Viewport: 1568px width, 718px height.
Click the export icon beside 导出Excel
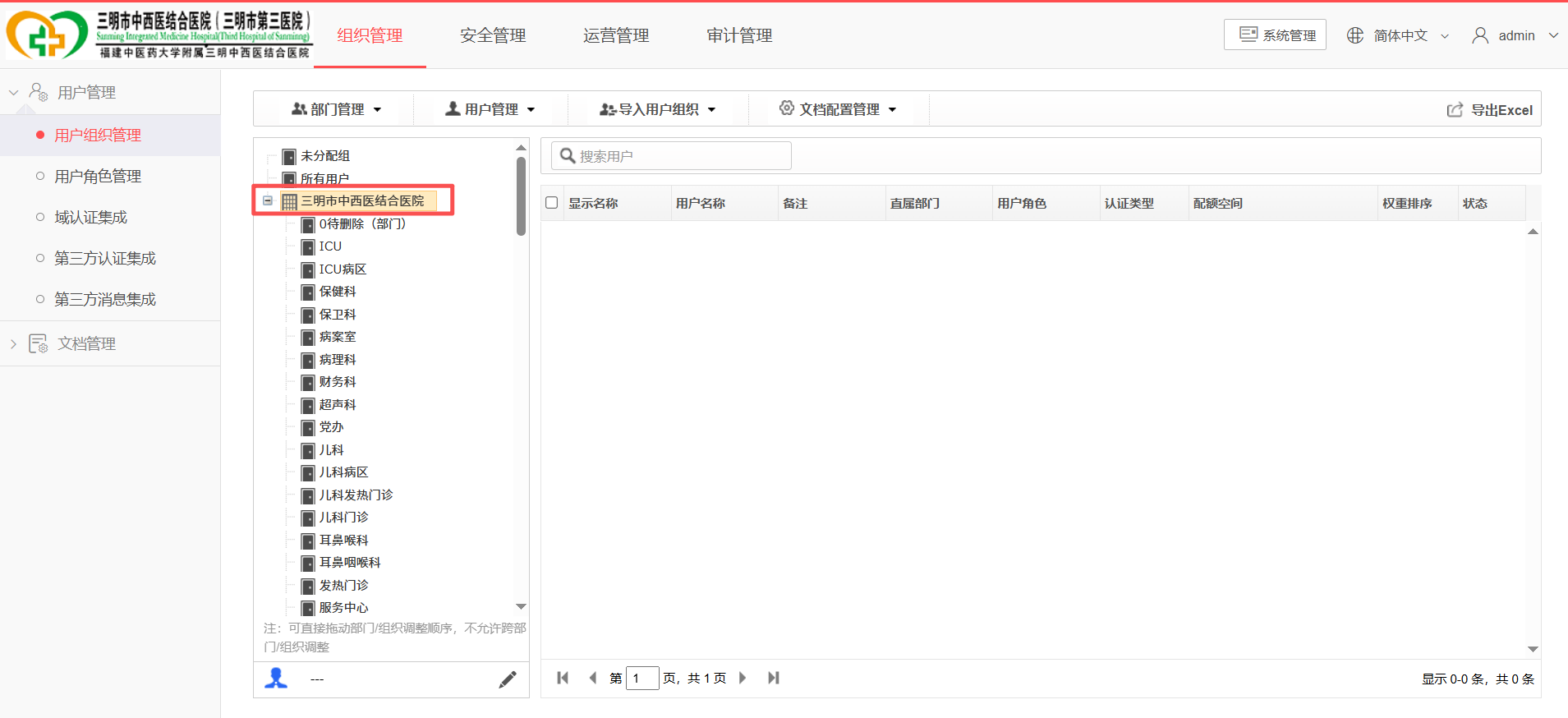(x=1455, y=110)
